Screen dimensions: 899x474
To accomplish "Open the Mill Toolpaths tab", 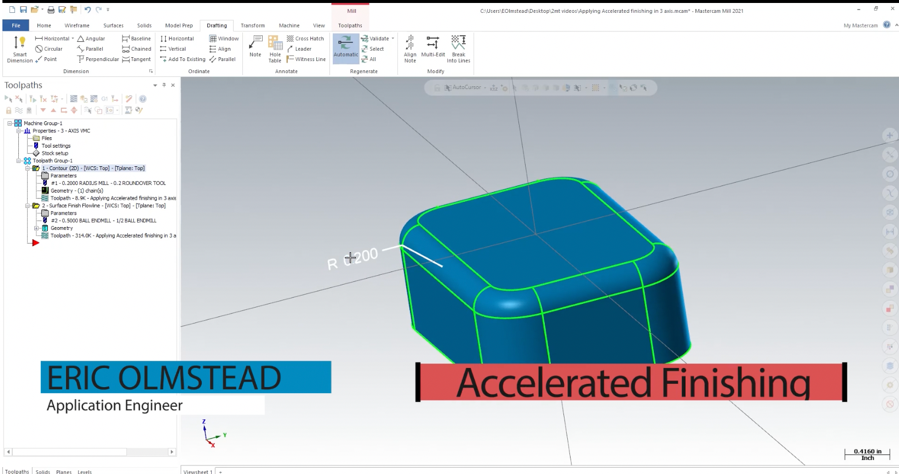I will pos(350,25).
